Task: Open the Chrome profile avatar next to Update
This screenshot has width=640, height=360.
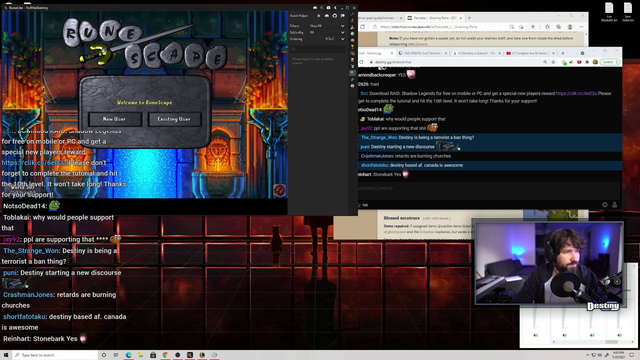Action: tap(595, 62)
